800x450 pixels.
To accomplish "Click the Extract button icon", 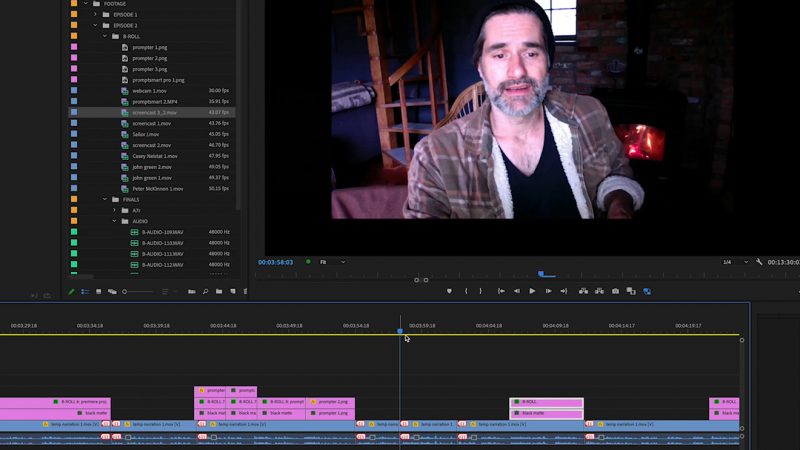I will (x=599, y=291).
